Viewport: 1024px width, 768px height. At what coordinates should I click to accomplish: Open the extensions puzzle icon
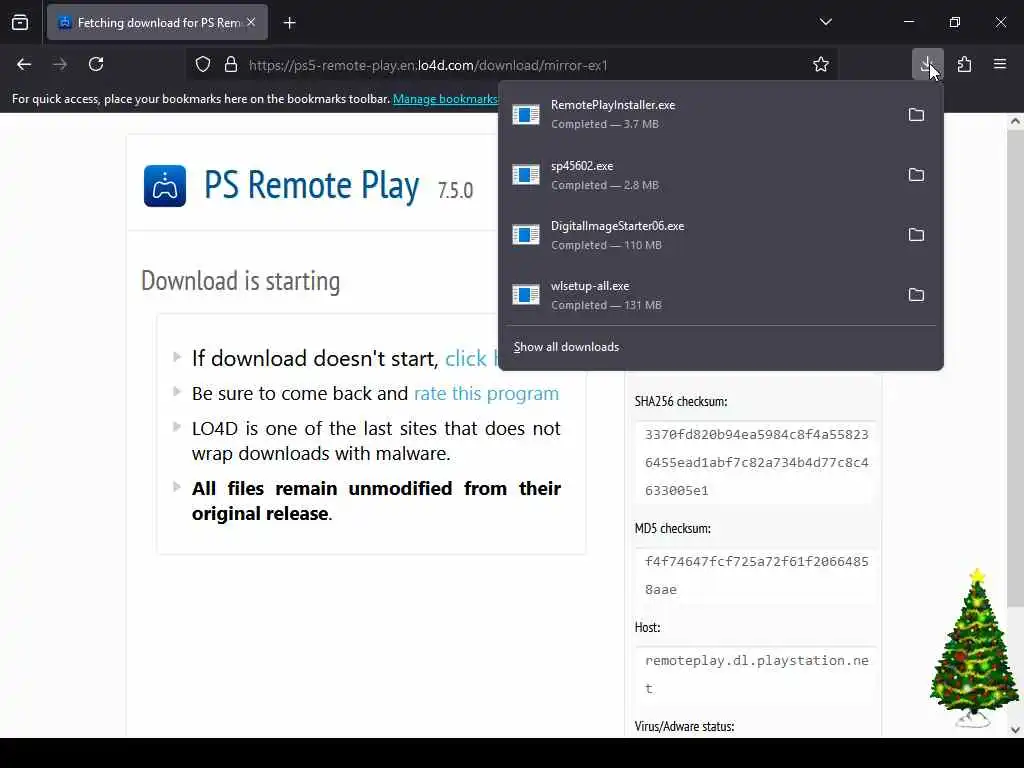coord(964,64)
